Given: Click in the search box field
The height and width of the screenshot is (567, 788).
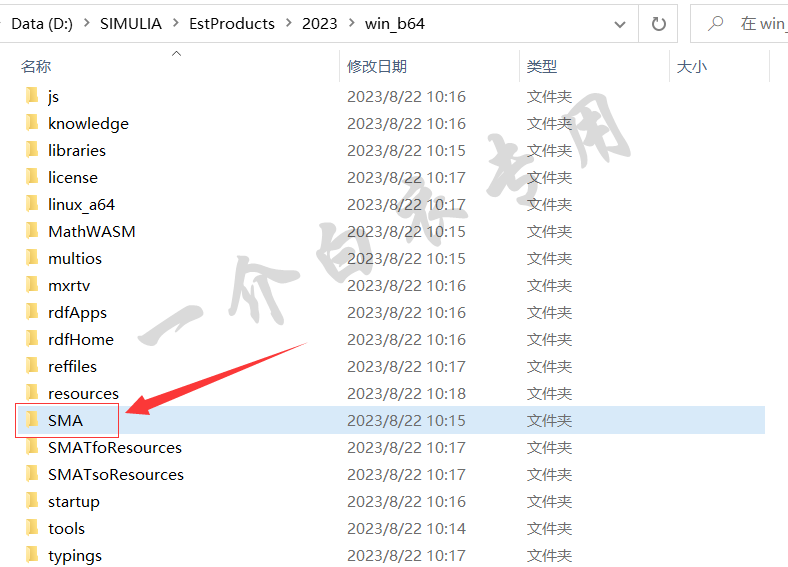Looking at the screenshot, I should (x=739, y=24).
